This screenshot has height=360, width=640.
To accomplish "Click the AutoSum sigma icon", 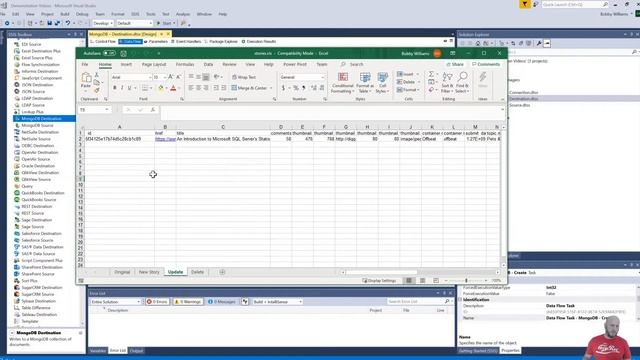I will click(x=431, y=74).
